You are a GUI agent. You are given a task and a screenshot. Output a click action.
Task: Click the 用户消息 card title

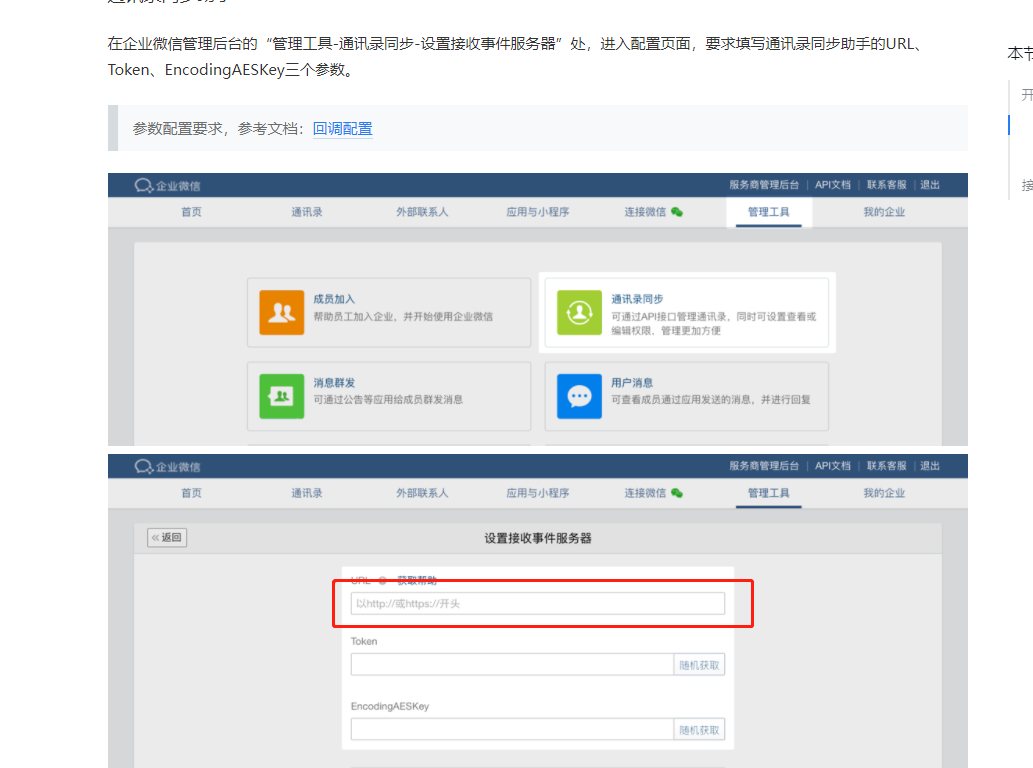pos(632,383)
